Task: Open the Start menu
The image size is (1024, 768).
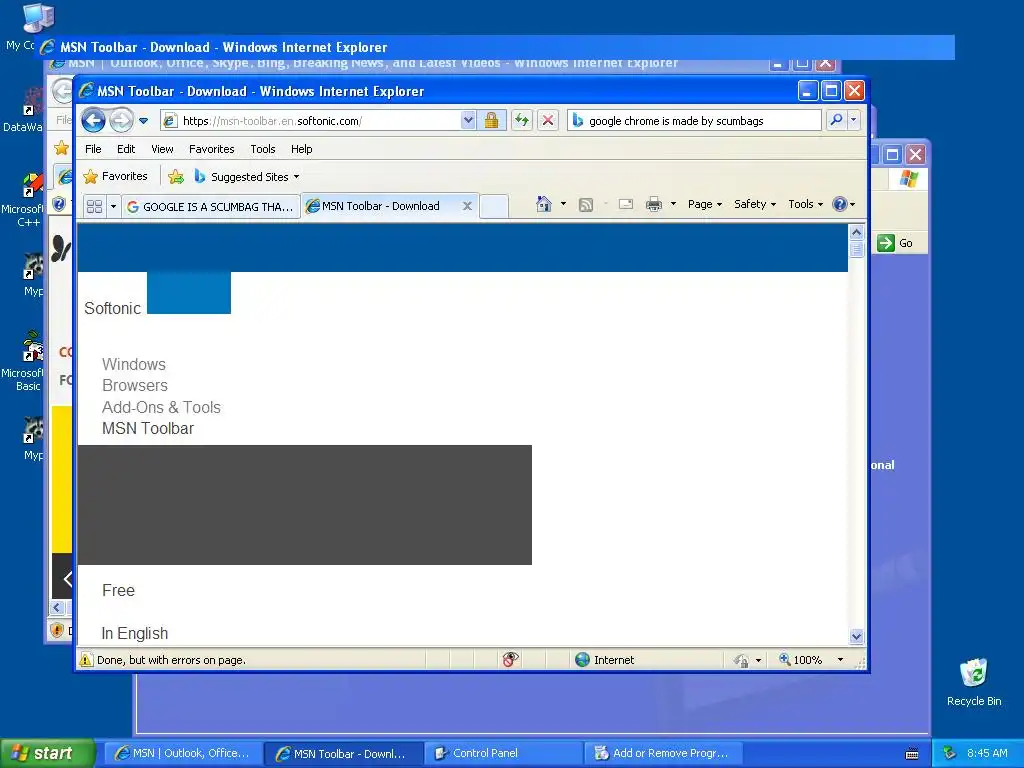Action: point(47,753)
